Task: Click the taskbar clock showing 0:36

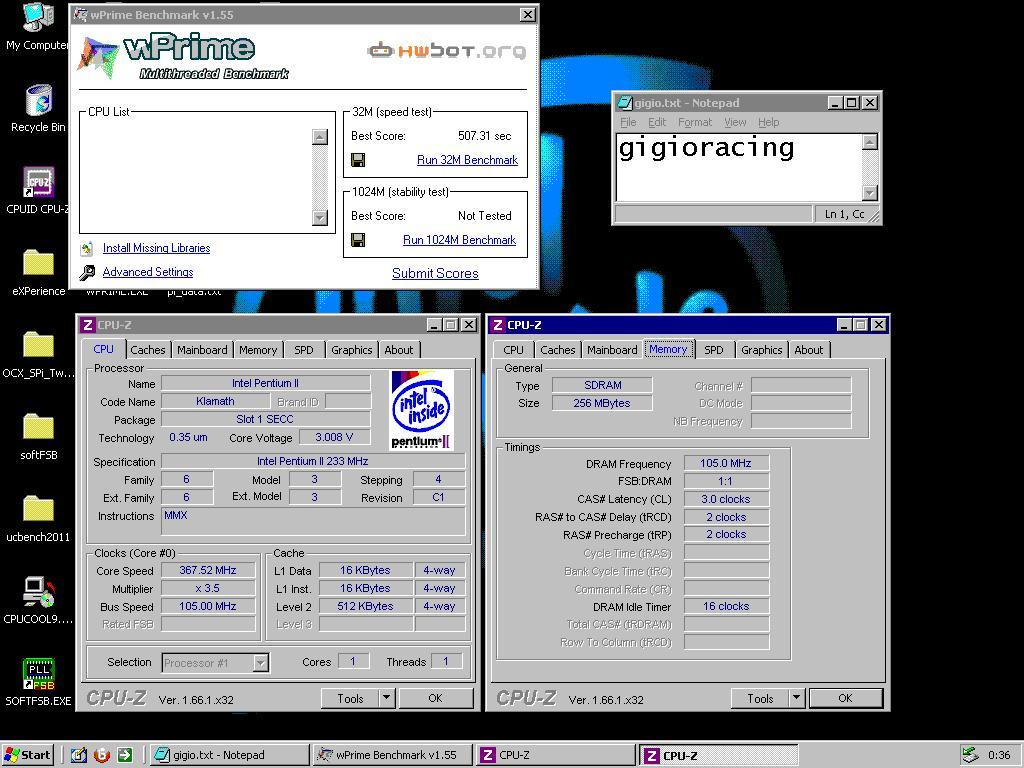Action: click(999, 755)
